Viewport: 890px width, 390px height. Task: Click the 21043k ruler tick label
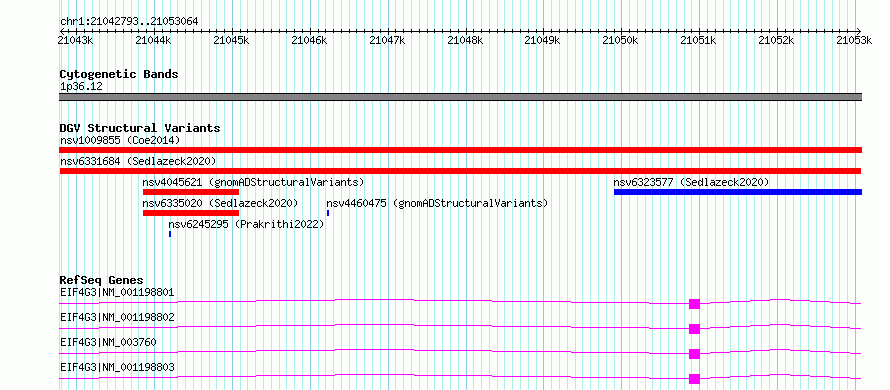tap(75, 40)
